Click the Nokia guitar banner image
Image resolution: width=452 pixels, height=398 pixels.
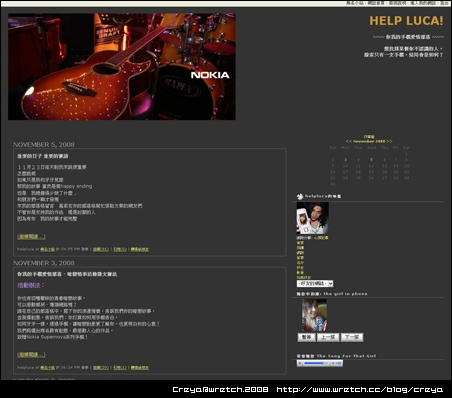tap(122, 67)
